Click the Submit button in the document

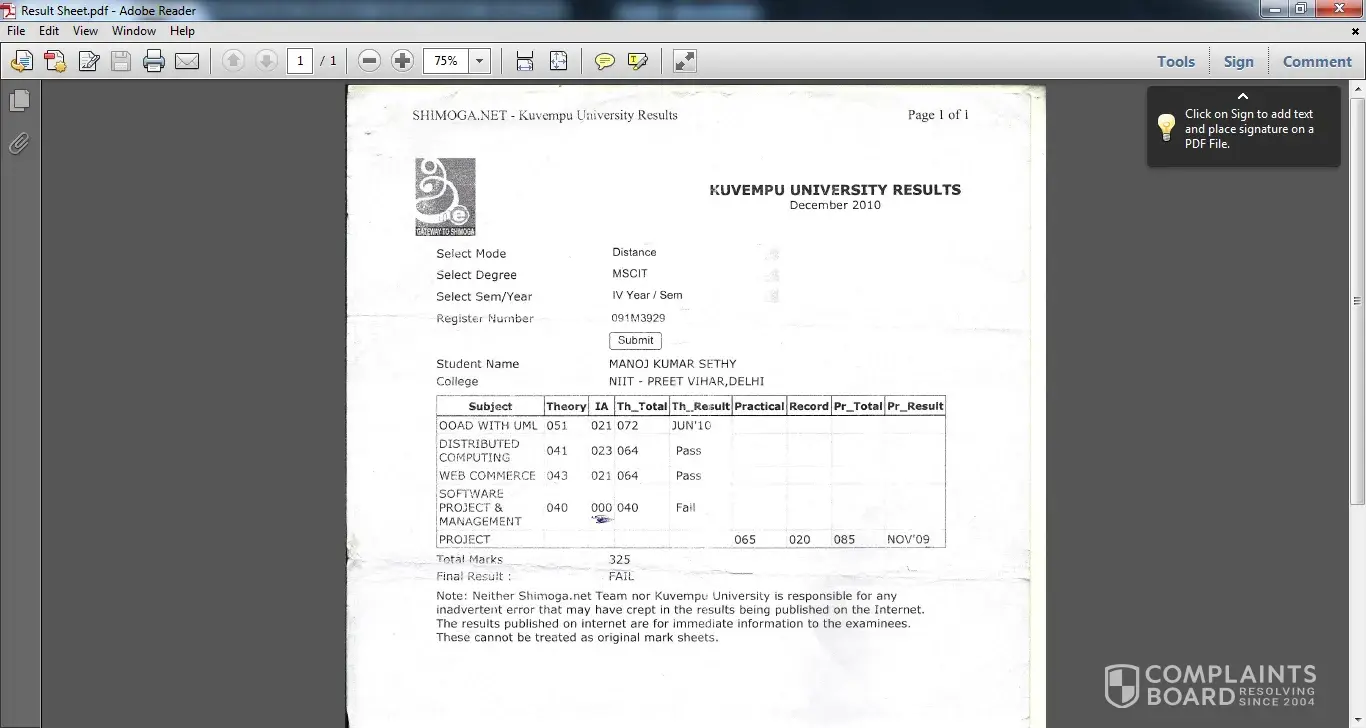click(635, 340)
